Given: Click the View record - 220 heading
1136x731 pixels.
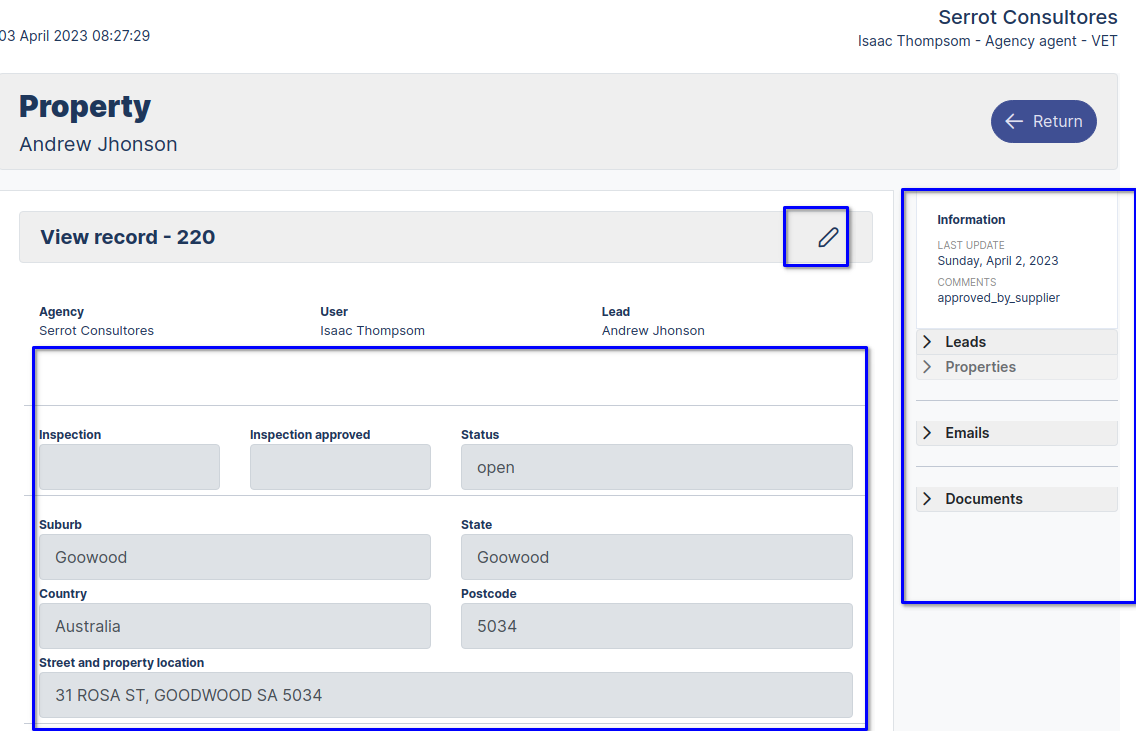Looking at the screenshot, I should point(128,237).
